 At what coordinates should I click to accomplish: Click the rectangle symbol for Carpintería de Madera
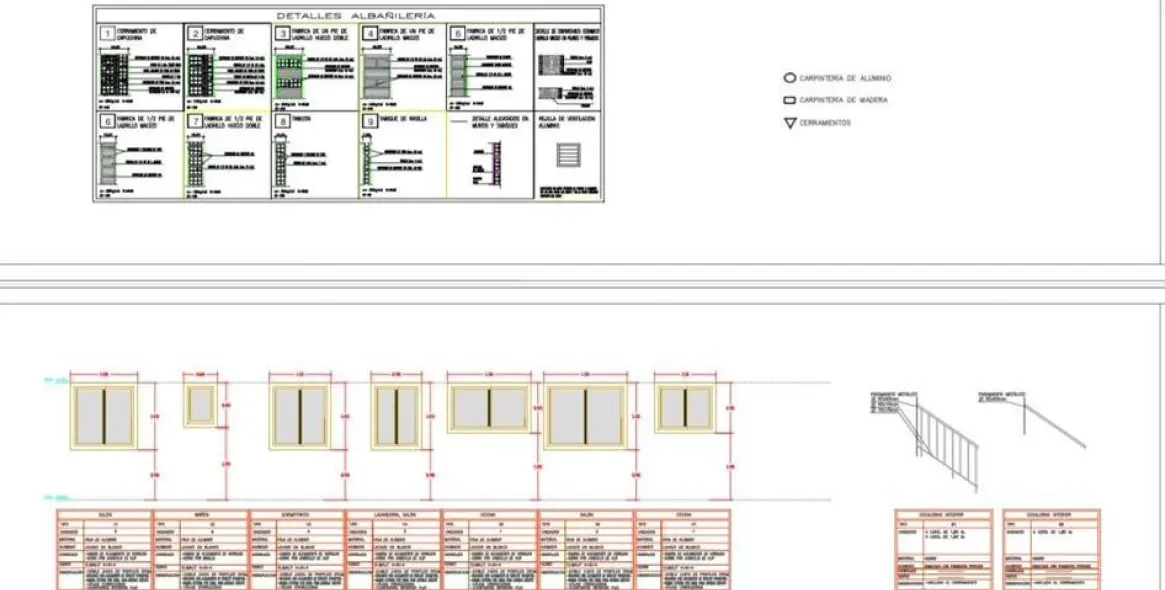[x=789, y=100]
